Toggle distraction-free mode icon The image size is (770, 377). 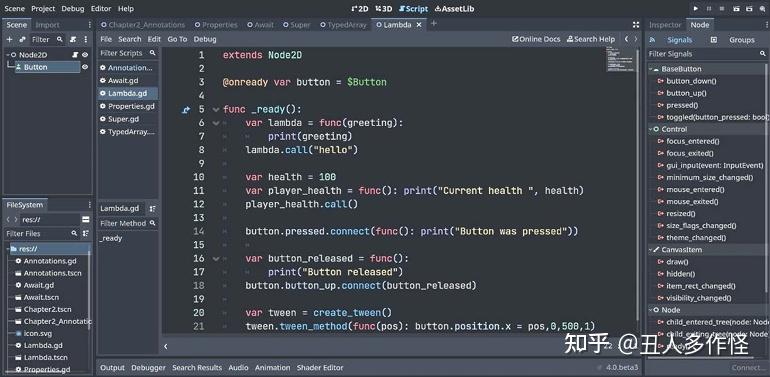pyautogui.click(x=636, y=25)
